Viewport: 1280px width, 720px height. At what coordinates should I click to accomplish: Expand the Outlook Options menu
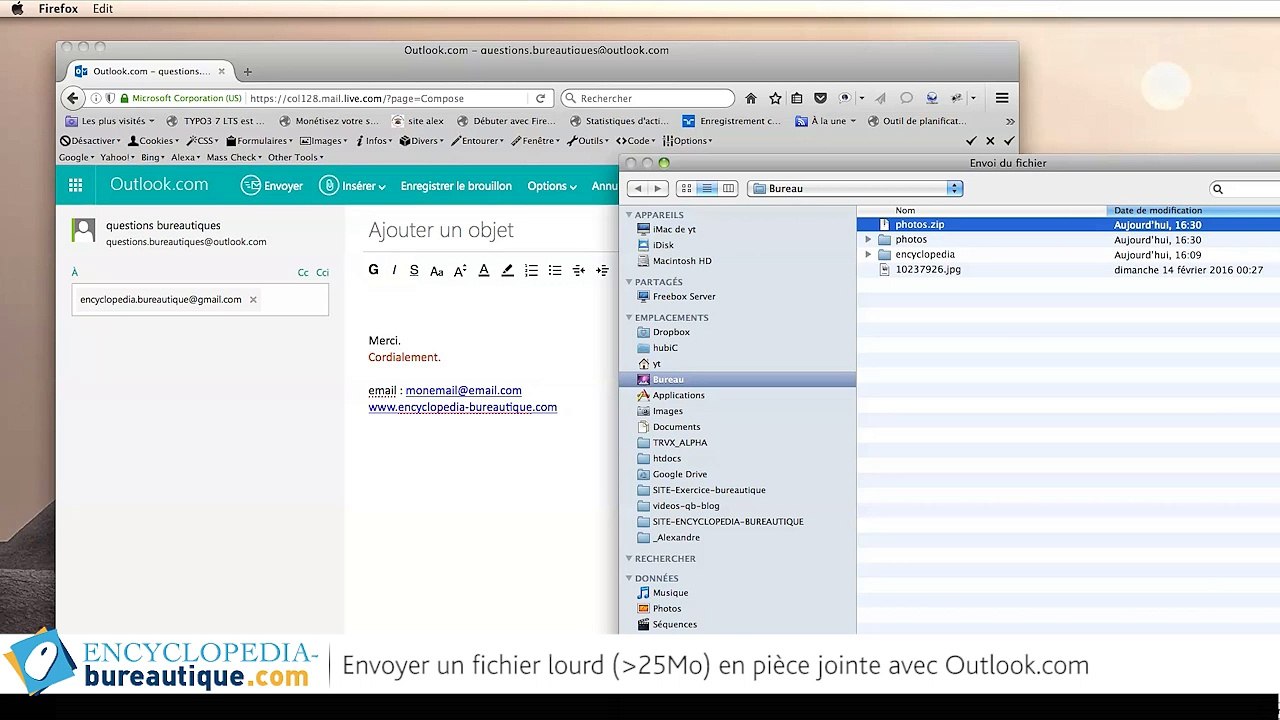(x=552, y=186)
